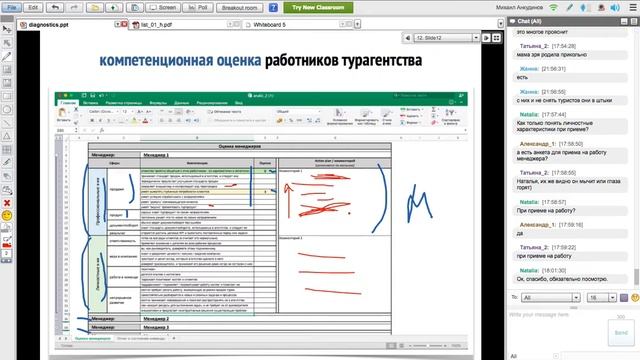The image size is (640, 360).
Task: Click user name 'Михаил Анкудинов'
Action: [x=519, y=7]
